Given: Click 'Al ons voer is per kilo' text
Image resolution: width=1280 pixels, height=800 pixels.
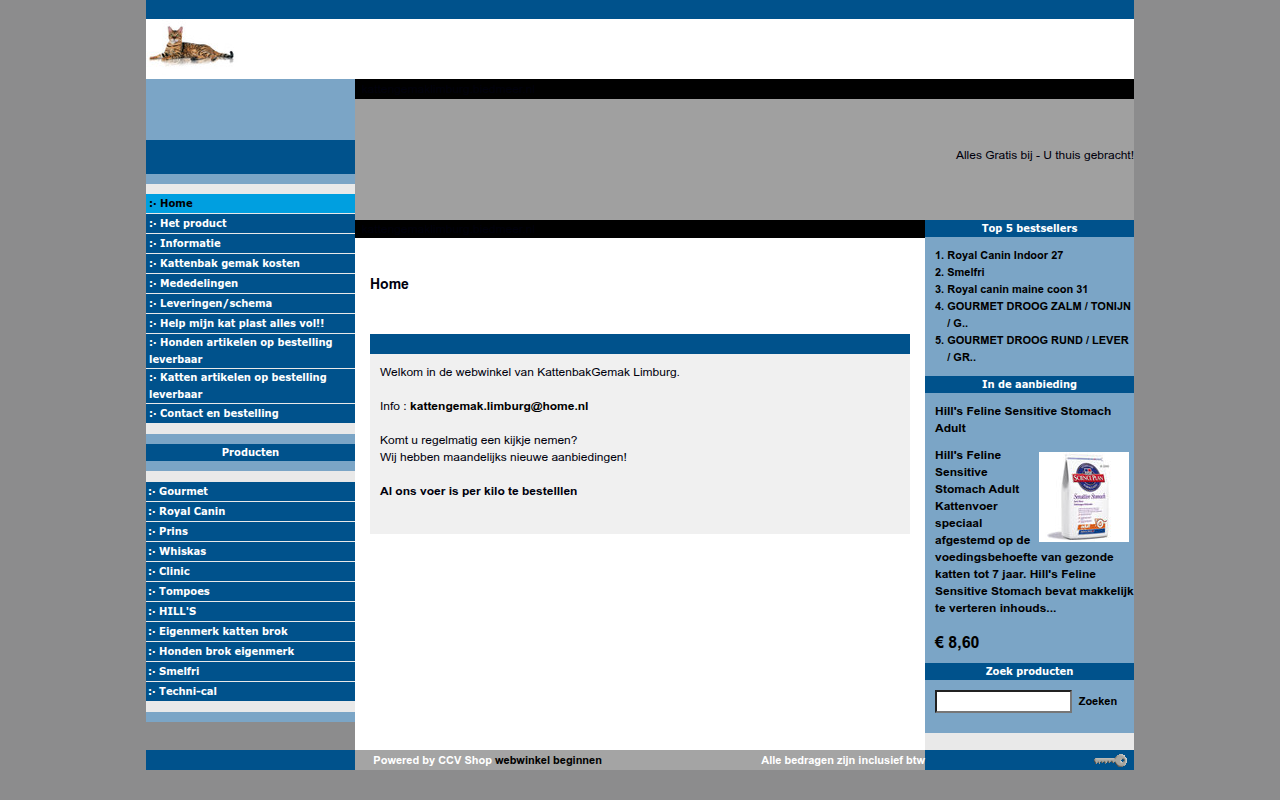Looking at the screenshot, I should (479, 492).
